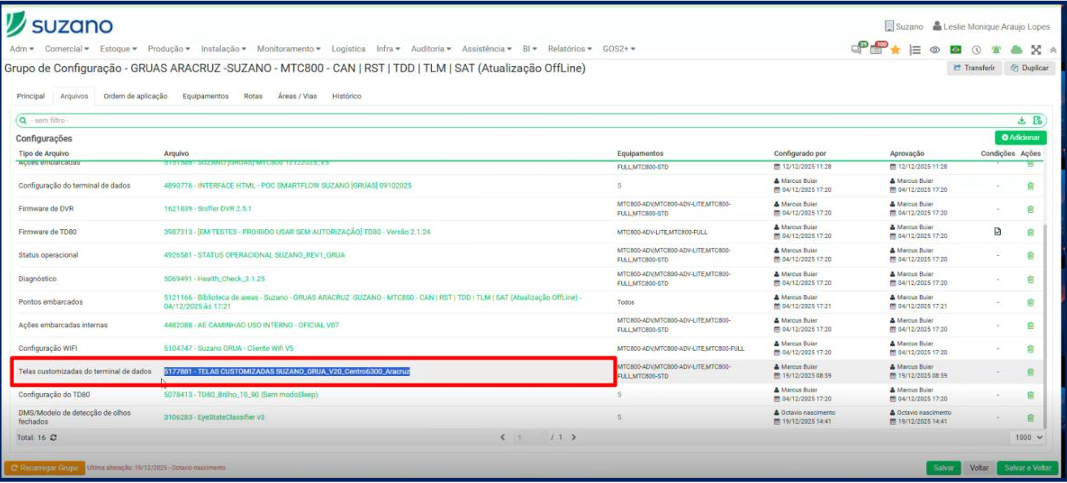
Task: Switch to the Histórico tab
Action: click(346, 96)
